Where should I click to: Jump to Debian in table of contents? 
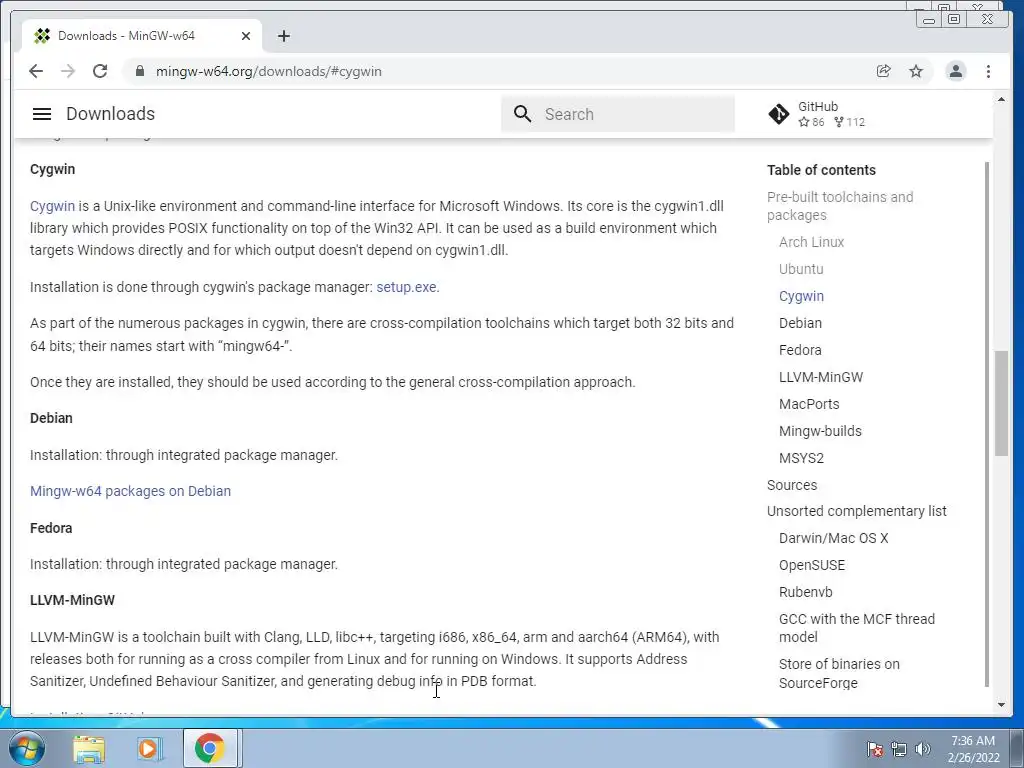(800, 323)
